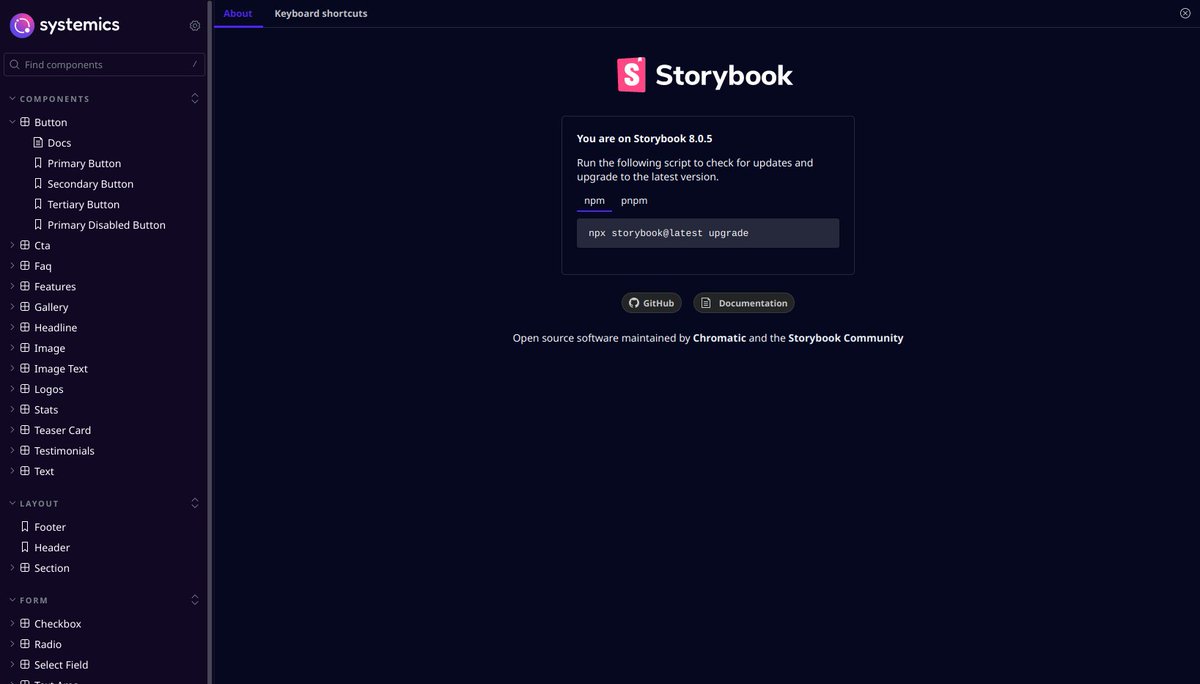Collapse the FORM section header
The image size is (1200, 684).
[x=27, y=600]
